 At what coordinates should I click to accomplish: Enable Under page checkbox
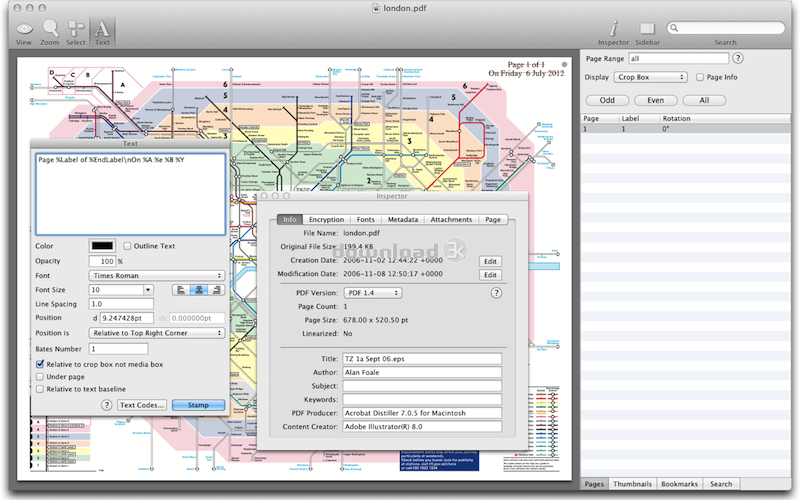tap(40, 377)
